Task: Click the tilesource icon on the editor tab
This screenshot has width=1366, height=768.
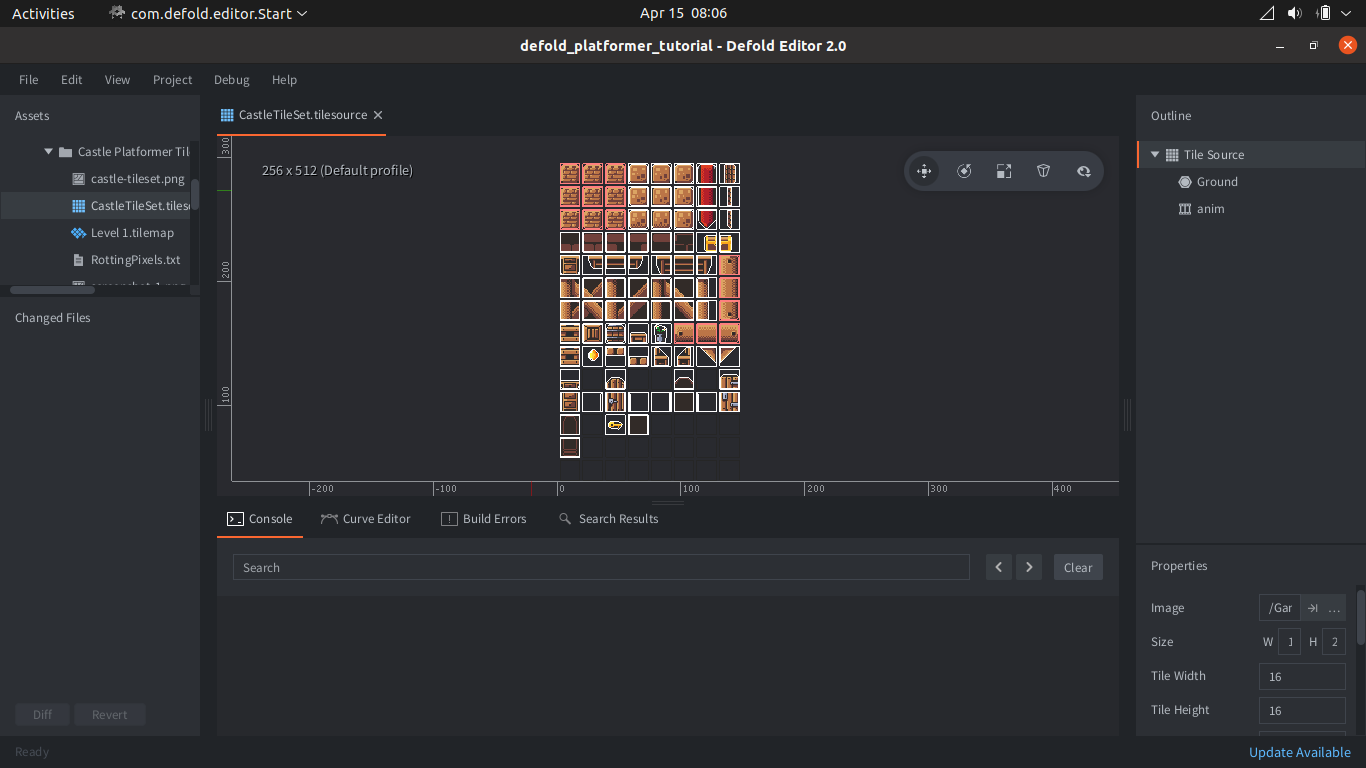Action: pyautogui.click(x=227, y=115)
